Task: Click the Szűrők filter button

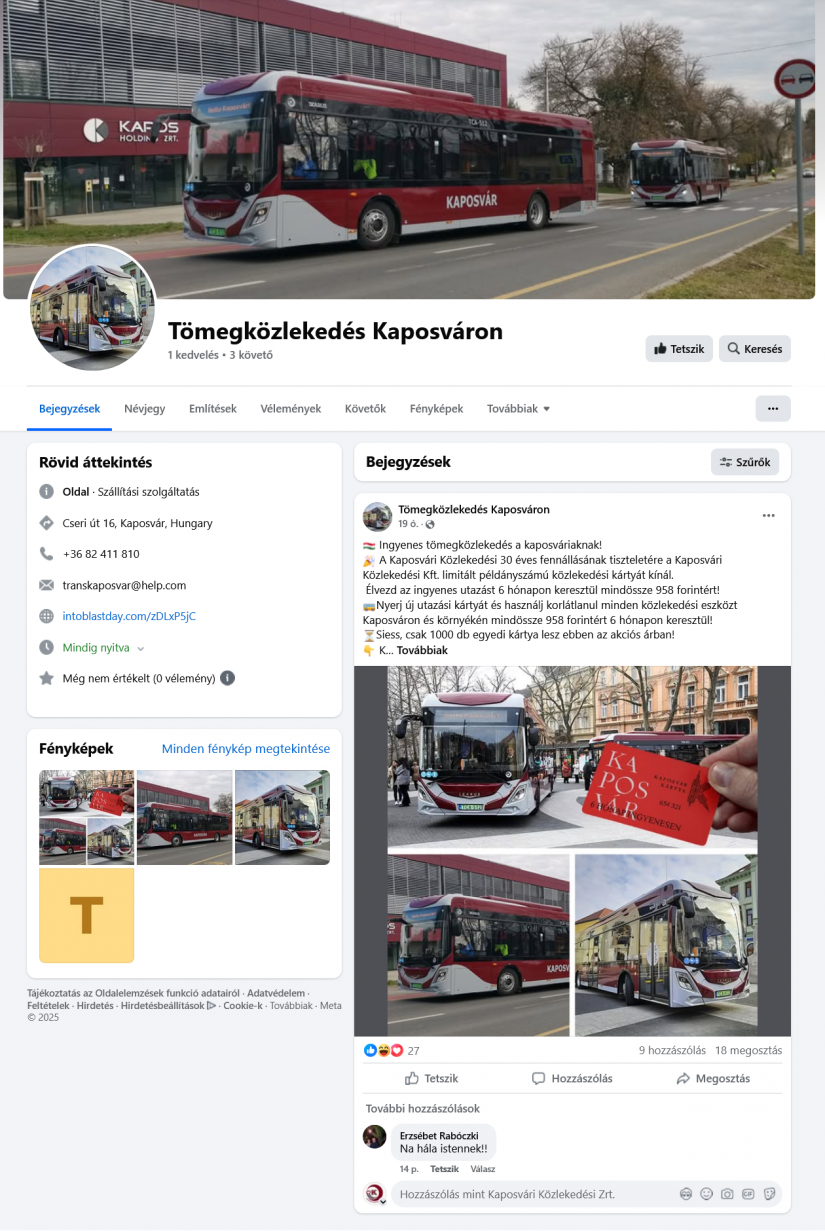Action: [745, 462]
